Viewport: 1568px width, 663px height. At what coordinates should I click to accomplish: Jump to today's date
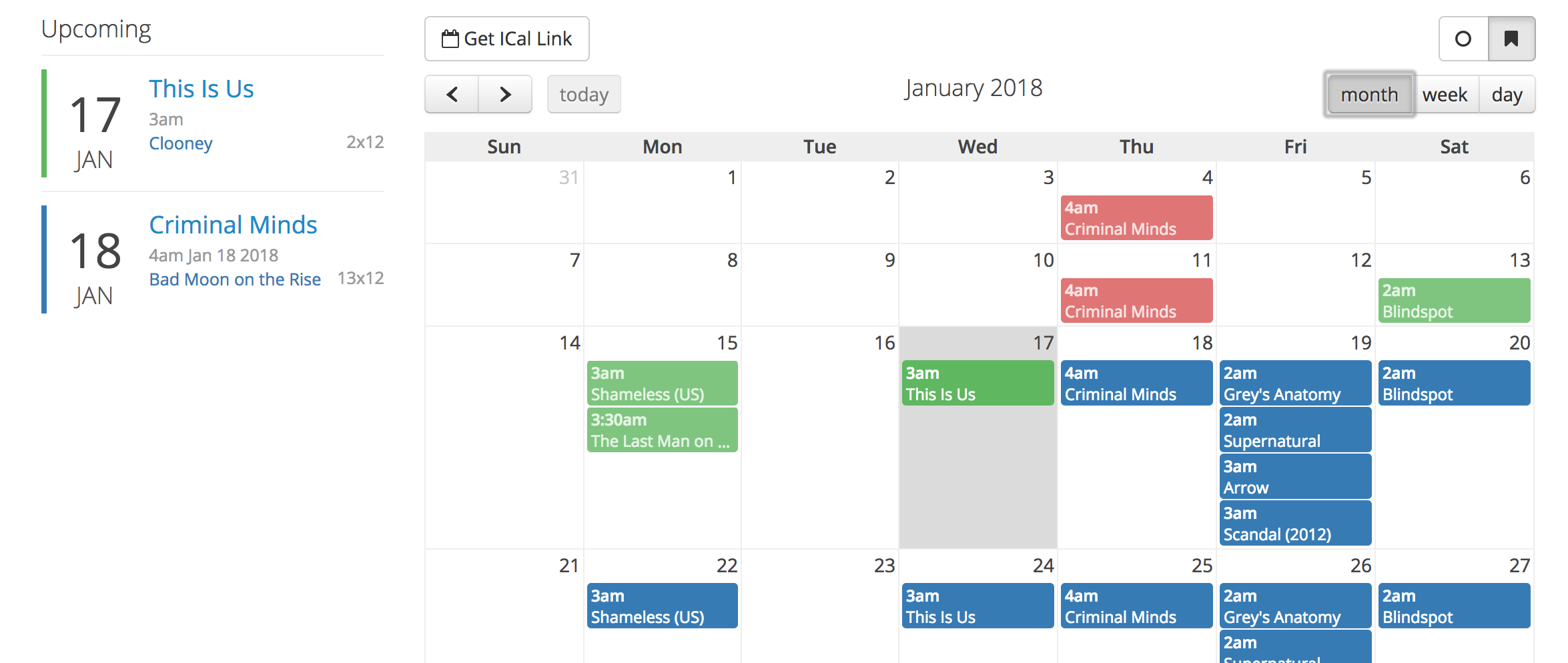(x=584, y=94)
